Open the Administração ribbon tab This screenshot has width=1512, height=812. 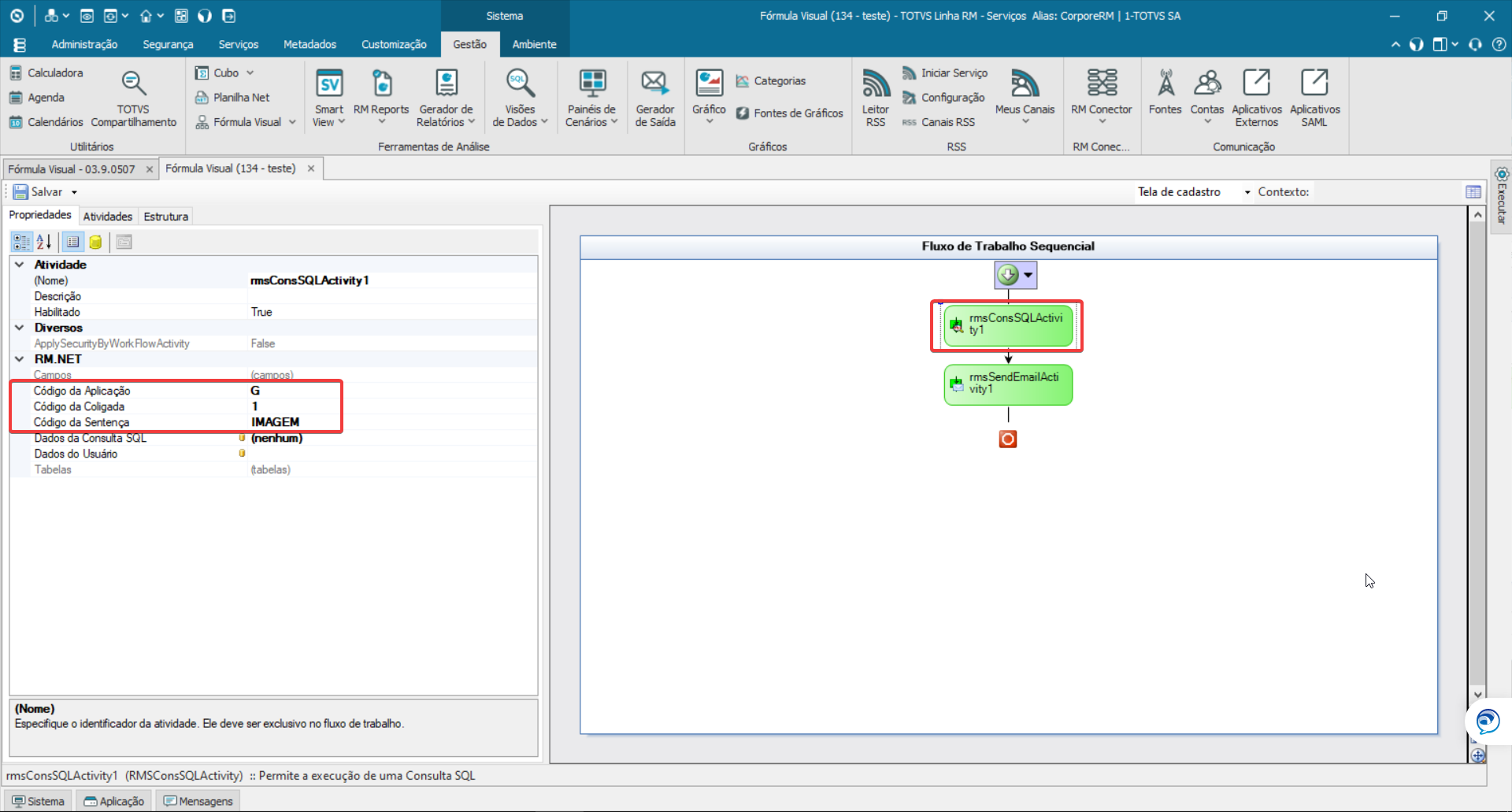pos(84,44)
